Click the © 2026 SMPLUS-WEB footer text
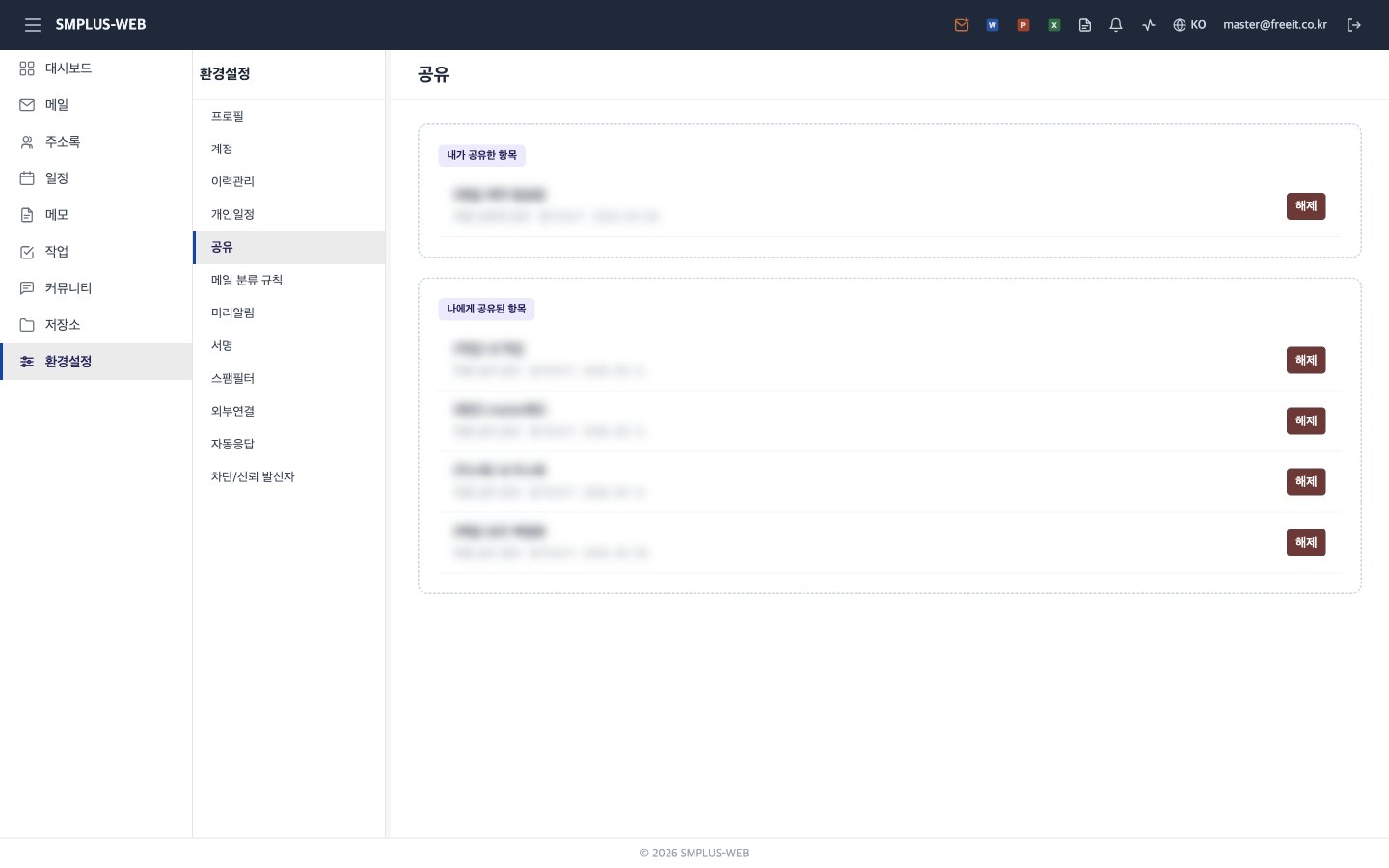The height and width of the screenshot is (868, 1389). (x=694, y=854)
